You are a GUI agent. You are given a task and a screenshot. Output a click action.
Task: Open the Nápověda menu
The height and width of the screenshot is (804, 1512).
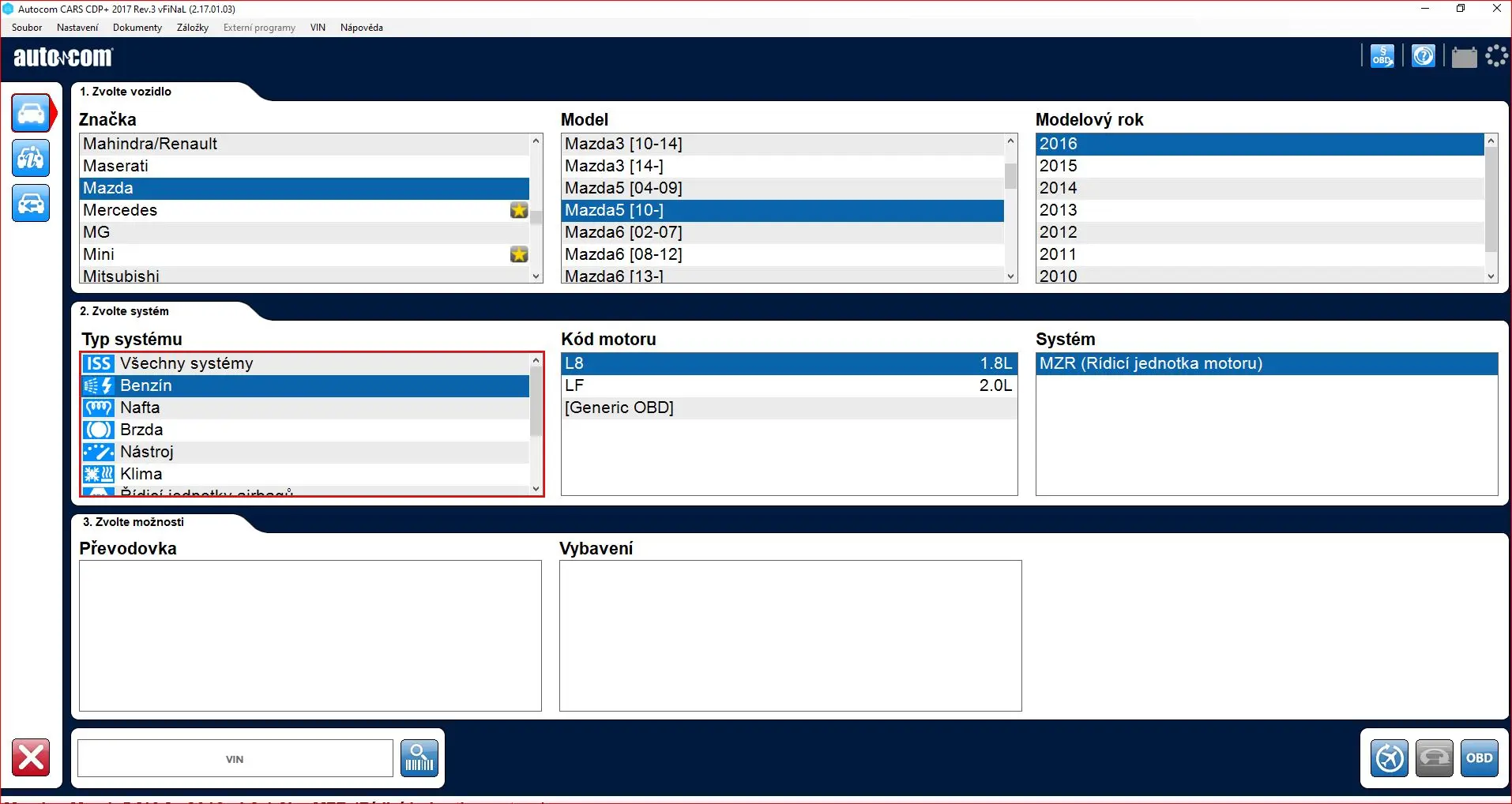click(362, 28)
